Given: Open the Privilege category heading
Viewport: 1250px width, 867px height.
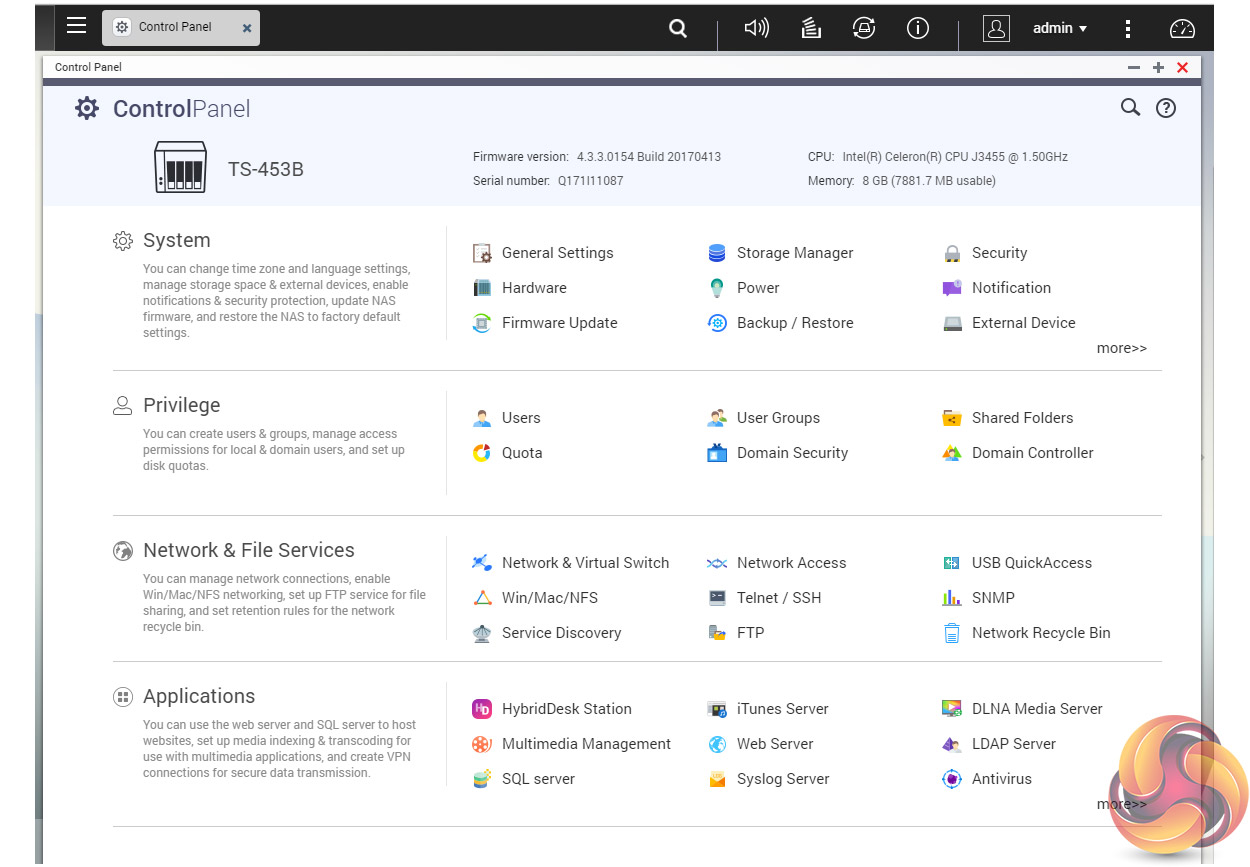Looking at the screenshot, I should point(181,405).
